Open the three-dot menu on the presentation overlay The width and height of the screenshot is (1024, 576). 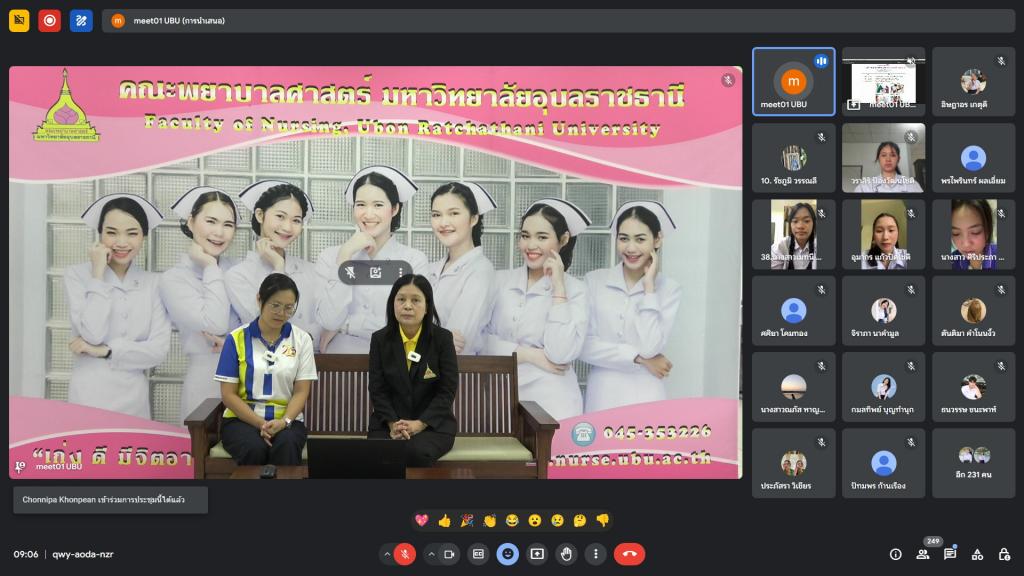click(401, 272)
